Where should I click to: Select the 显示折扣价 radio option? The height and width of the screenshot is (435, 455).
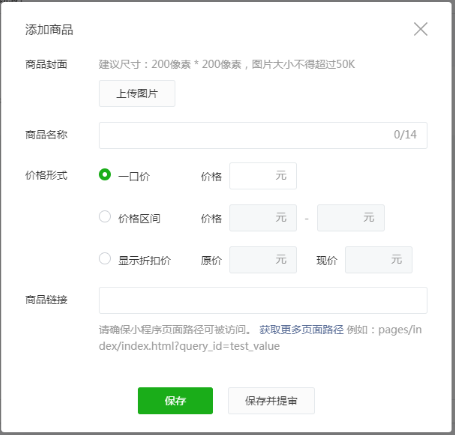(x=105, y=259)
